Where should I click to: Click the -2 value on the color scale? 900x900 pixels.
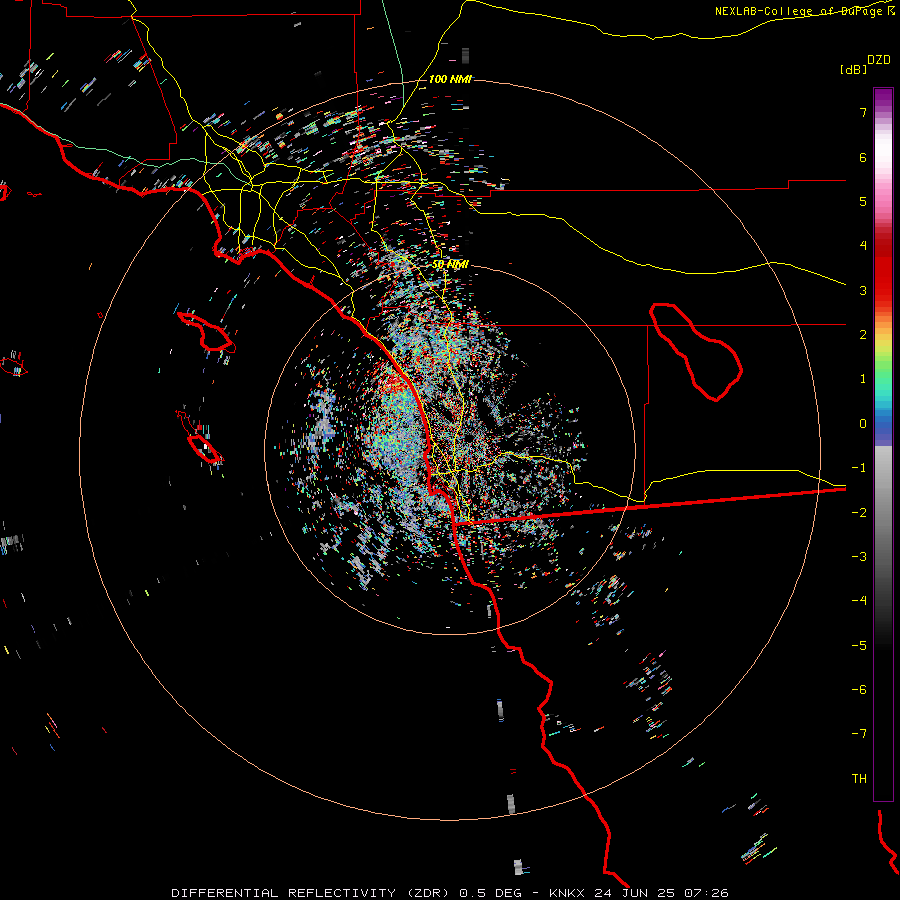(x=859, y=512)
